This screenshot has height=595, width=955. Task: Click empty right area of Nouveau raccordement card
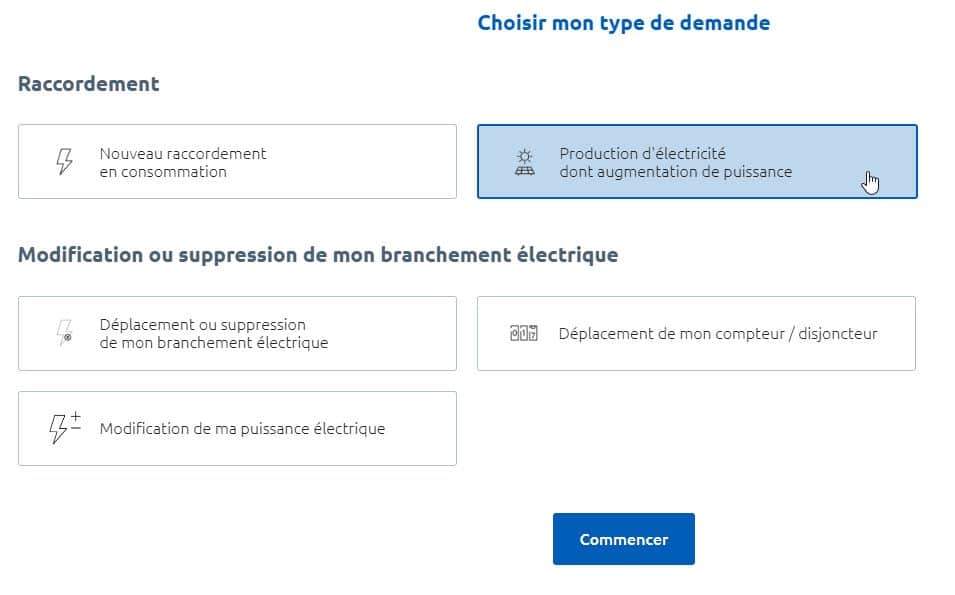coord(365,161)
